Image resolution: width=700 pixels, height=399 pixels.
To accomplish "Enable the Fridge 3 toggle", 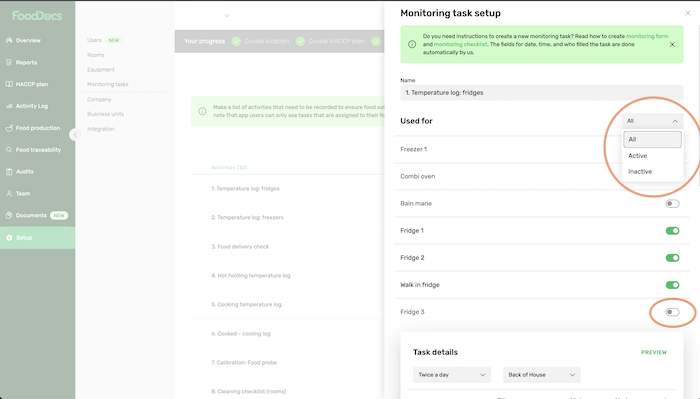I will 672,312.
